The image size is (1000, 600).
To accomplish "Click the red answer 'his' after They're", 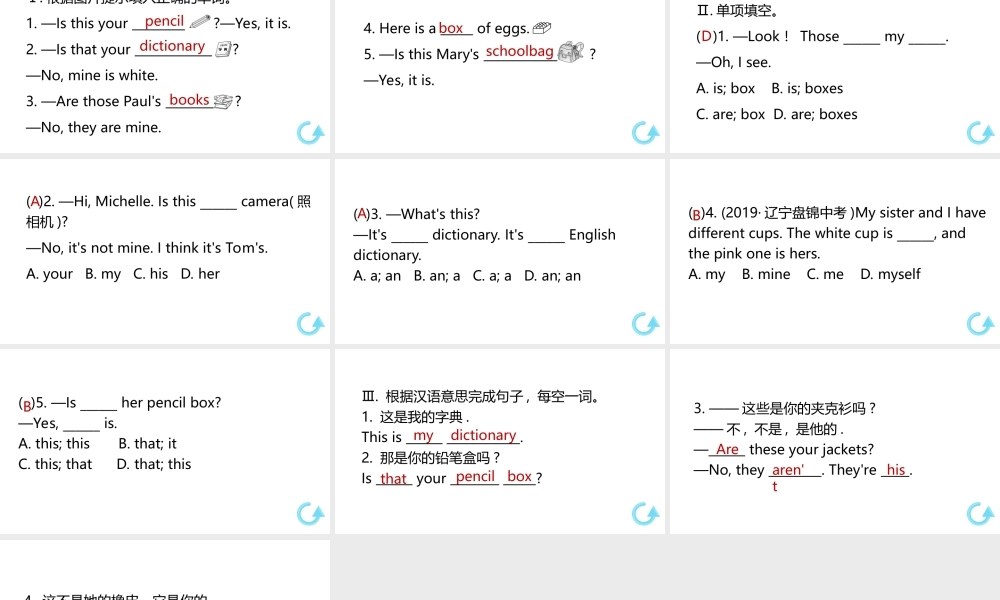I will point(896,469).
